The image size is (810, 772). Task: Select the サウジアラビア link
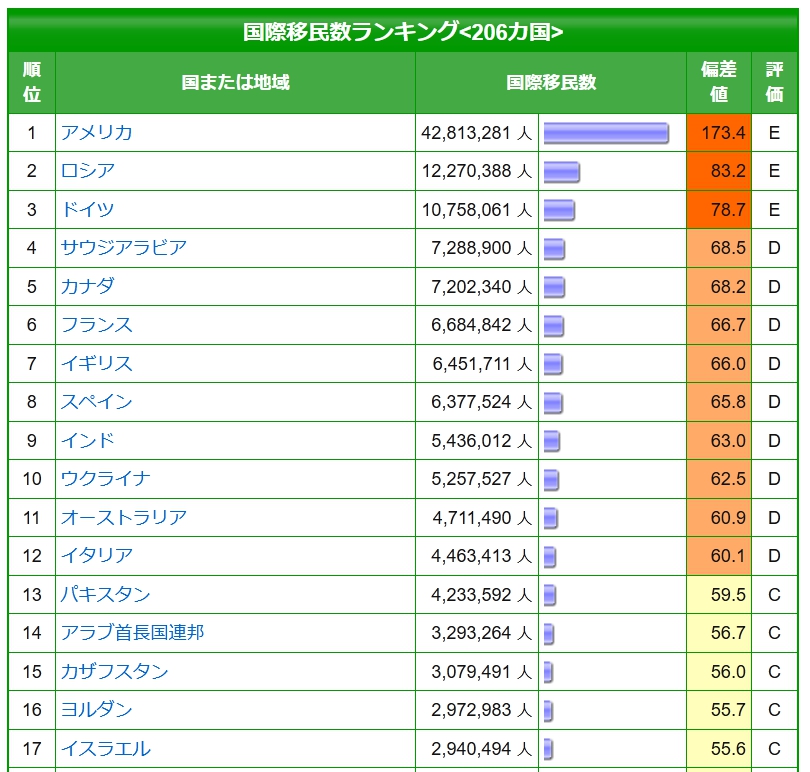123,248
